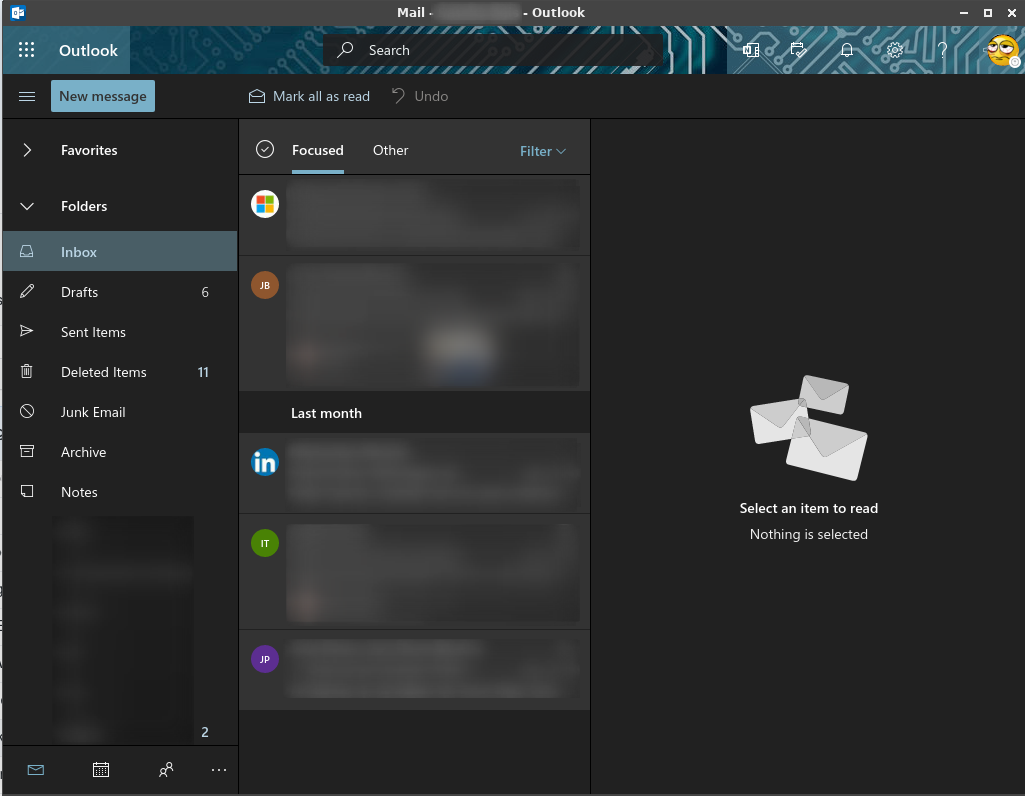Image resolution: width=1025 pixels, height=796 pixels.
Task: Open the email from IT
Action: tap(414, 571)
